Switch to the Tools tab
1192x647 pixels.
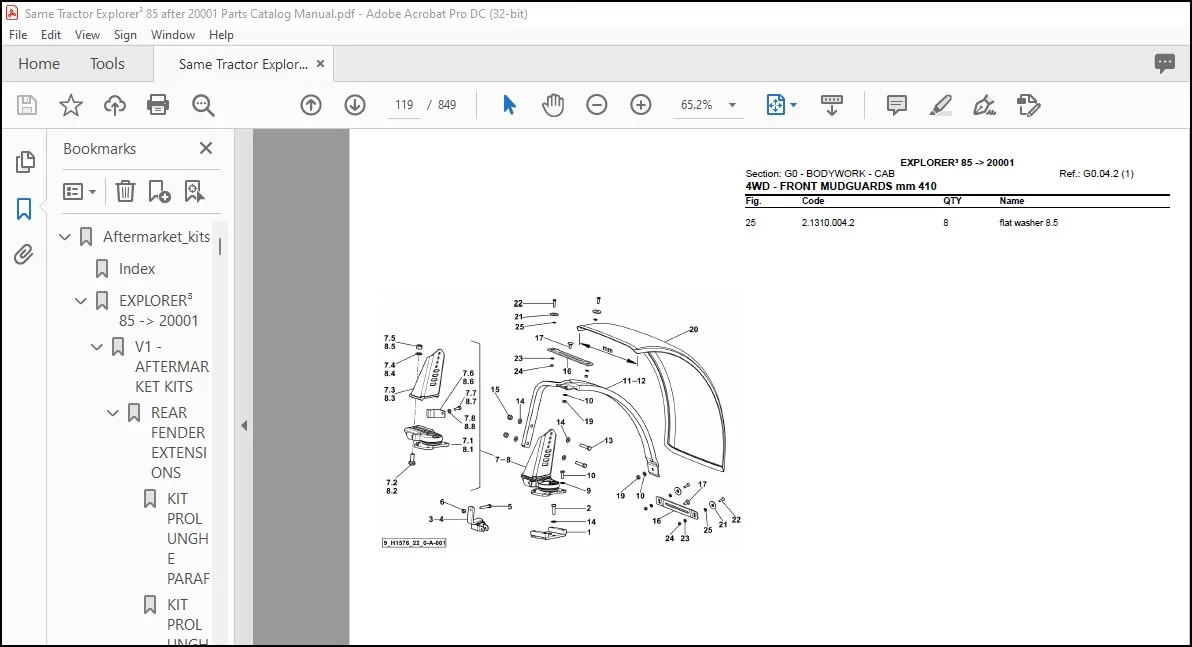click(107, 64)
